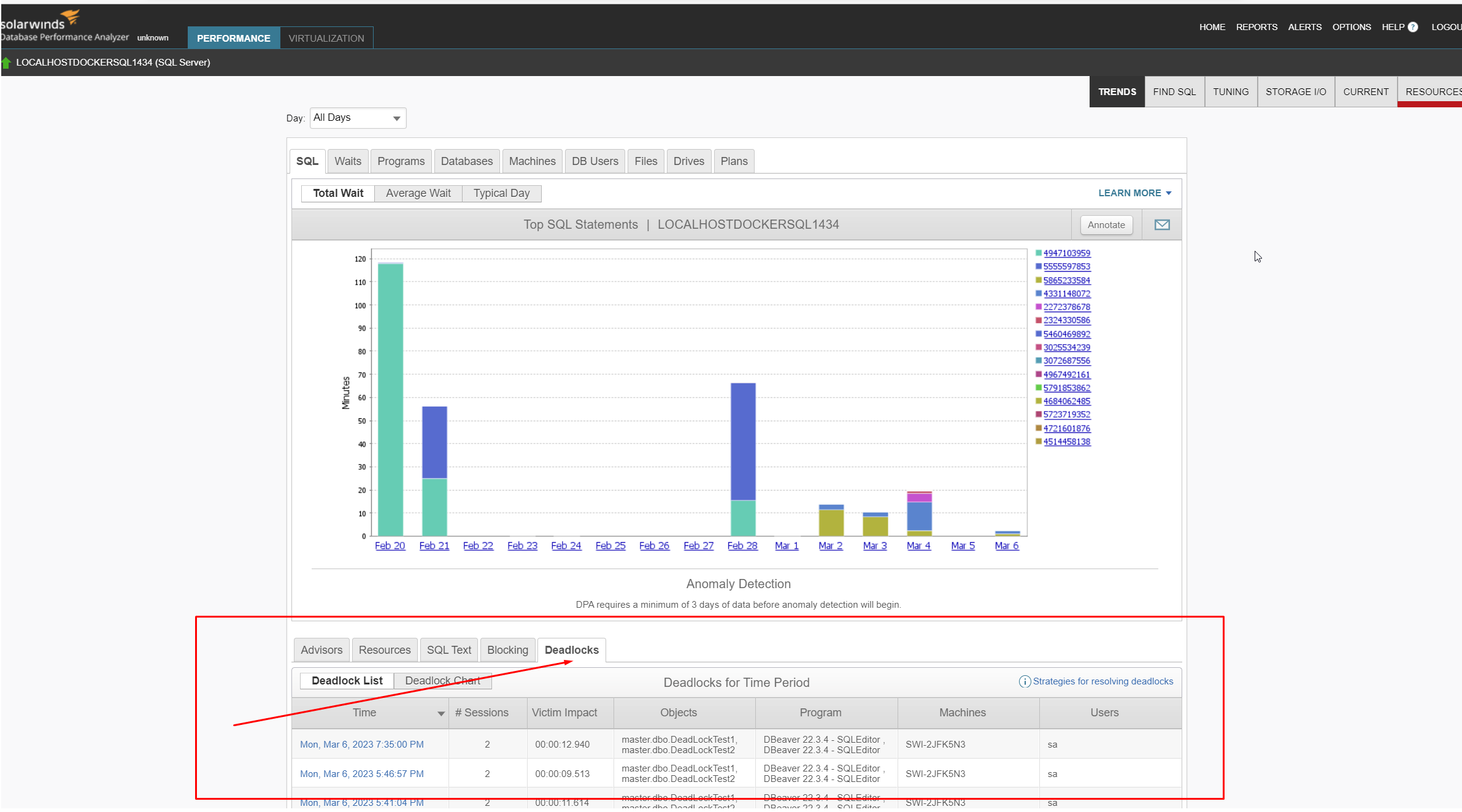1462x812 pixels.
Task: Switch to Deadlock Chart view
Action: click(442, 681)
